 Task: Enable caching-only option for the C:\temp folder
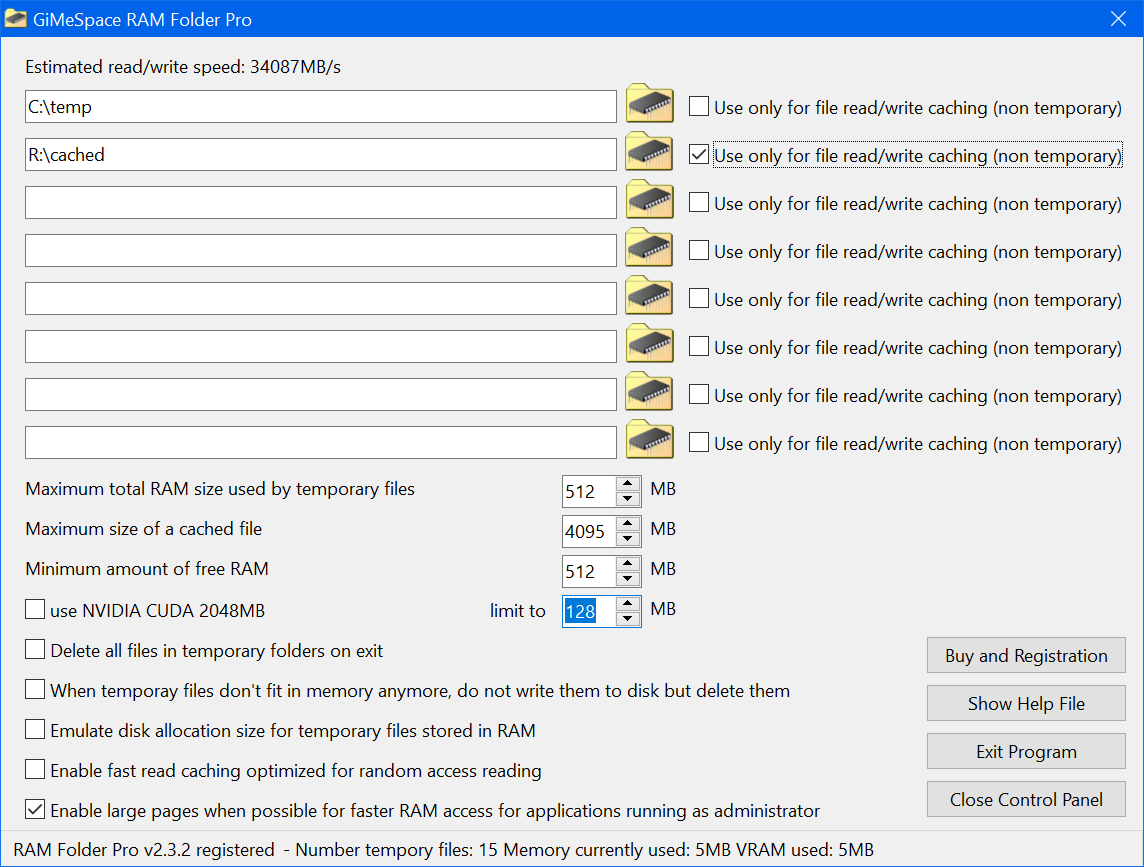point(699,107)
